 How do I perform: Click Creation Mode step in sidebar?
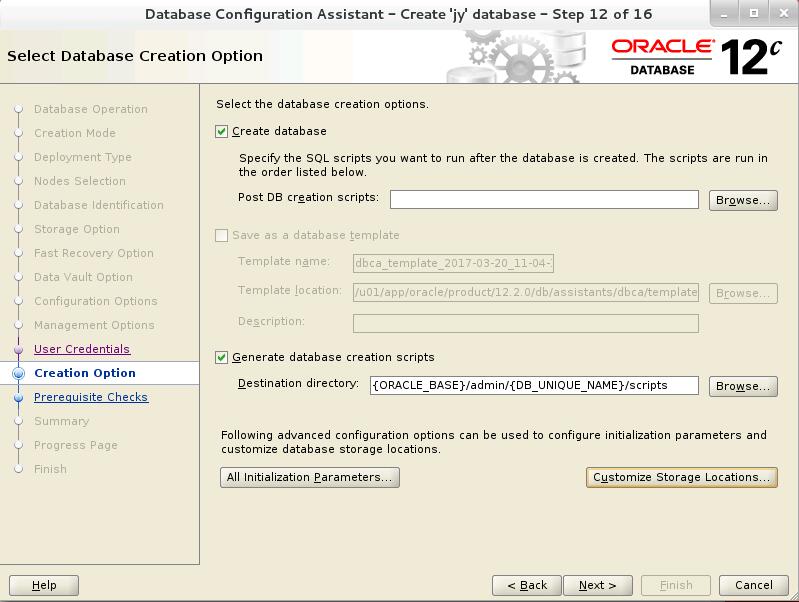click(x=75, y=133)
